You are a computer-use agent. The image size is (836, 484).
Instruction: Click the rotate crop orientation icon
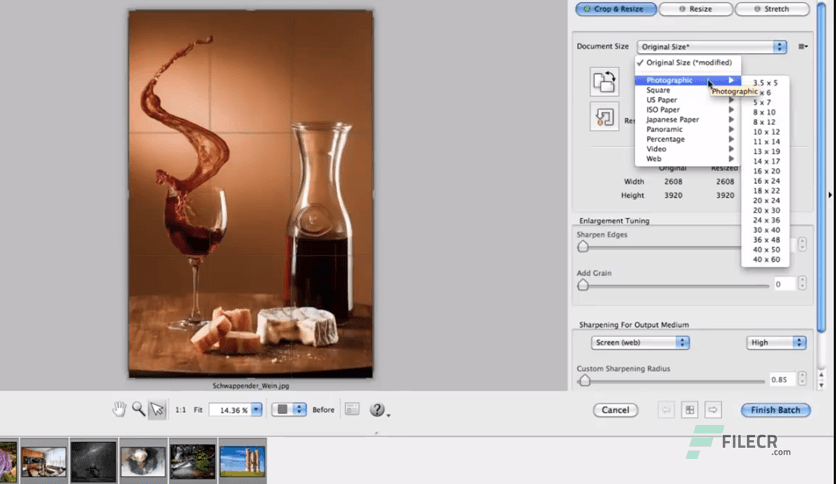[604, 82]
